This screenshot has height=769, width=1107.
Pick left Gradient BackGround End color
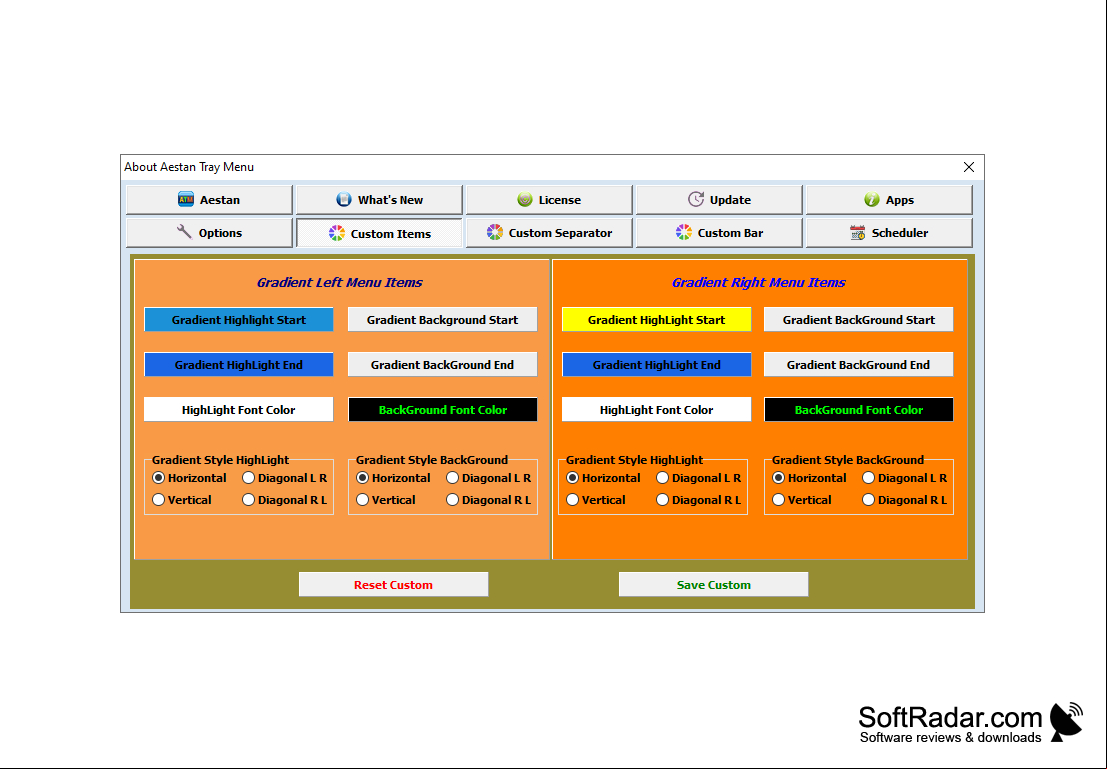[x=443, y=365]
